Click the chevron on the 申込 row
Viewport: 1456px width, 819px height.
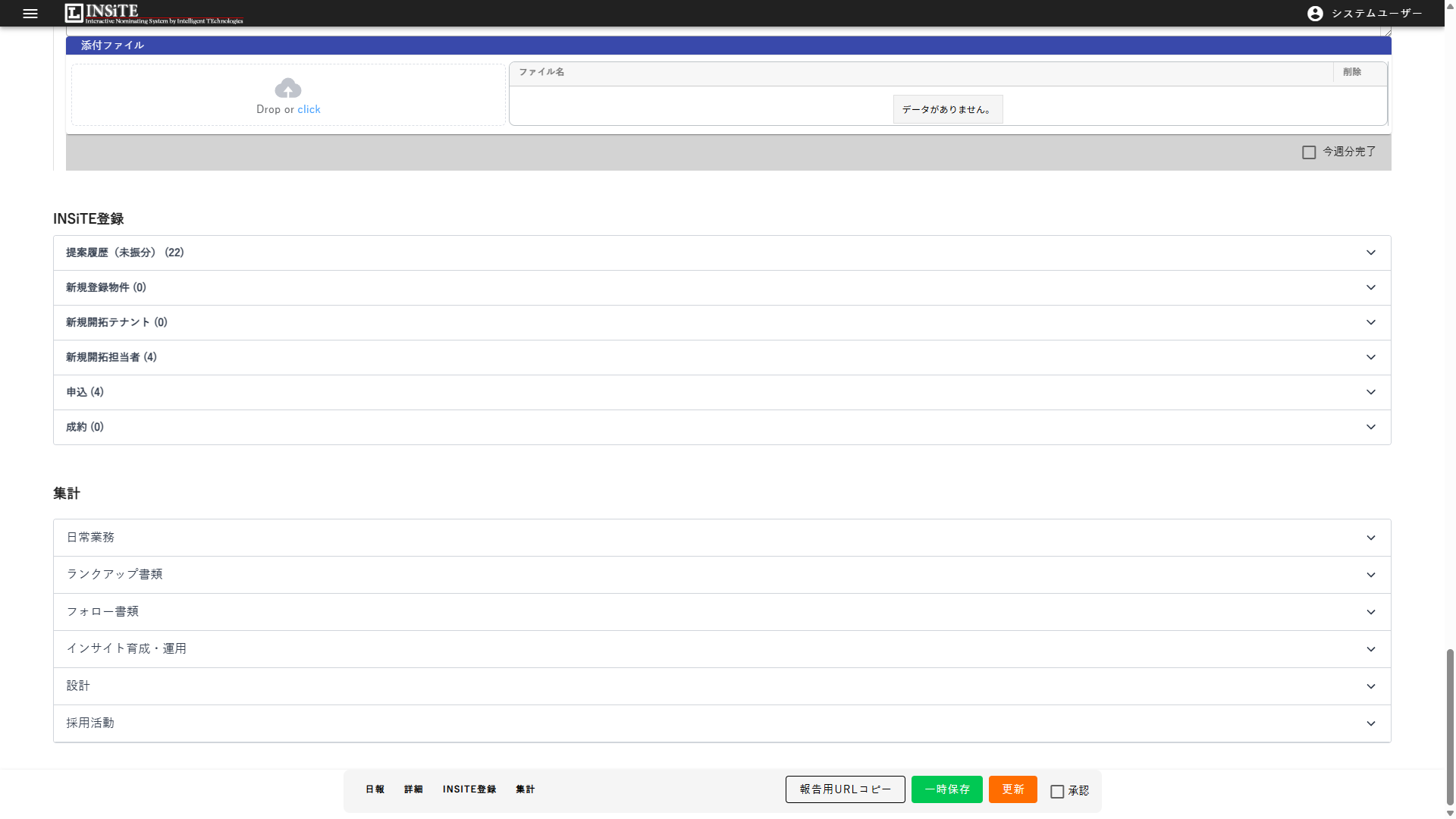1371,392
